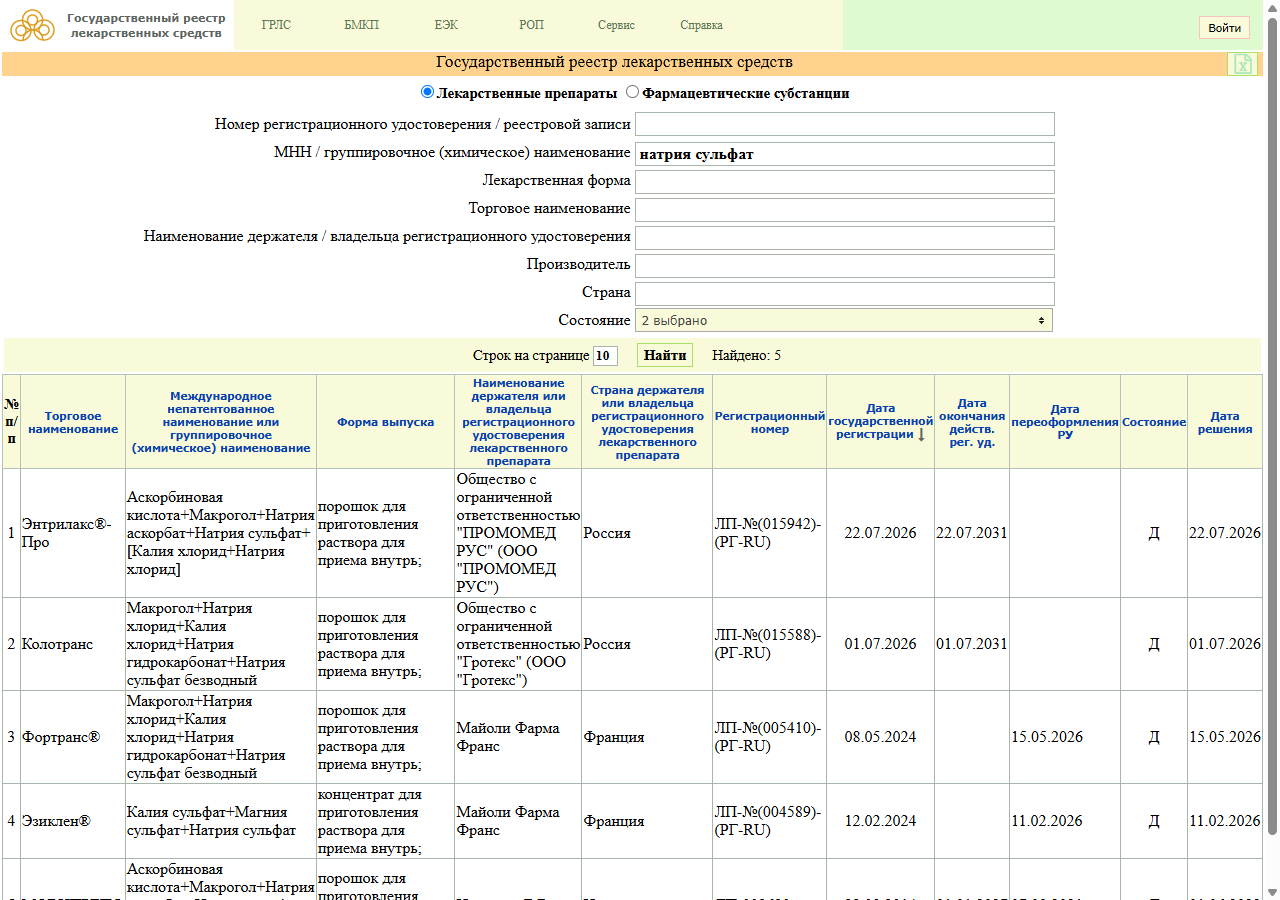Click the Войти login button
1280x900 pixels.
1224,28
